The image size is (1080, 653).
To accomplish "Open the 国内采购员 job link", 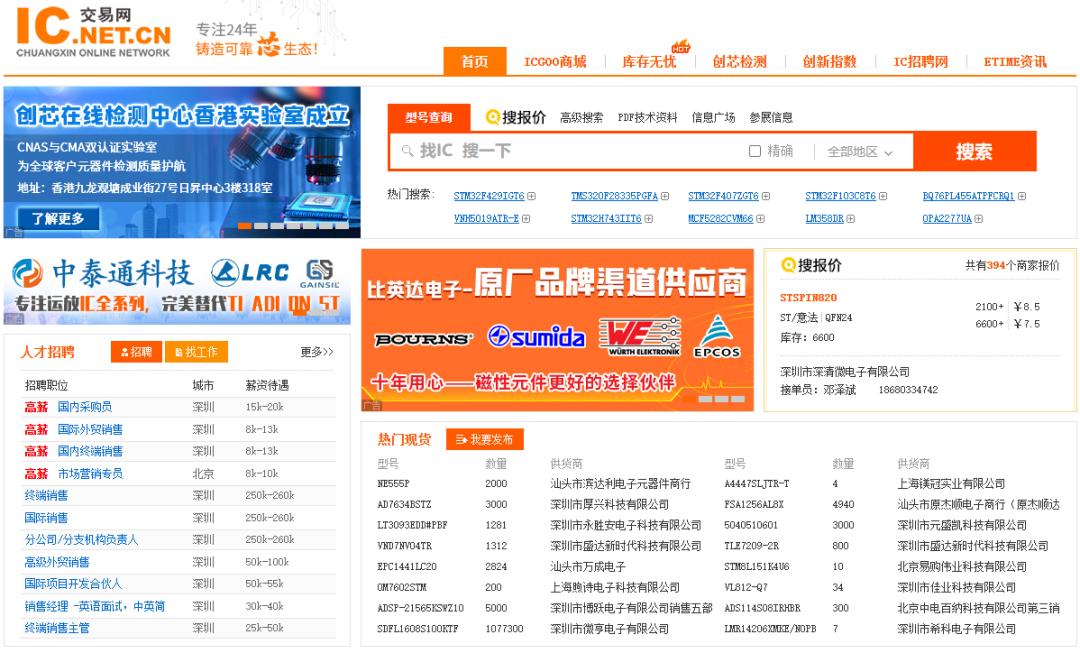I will 85,407.
